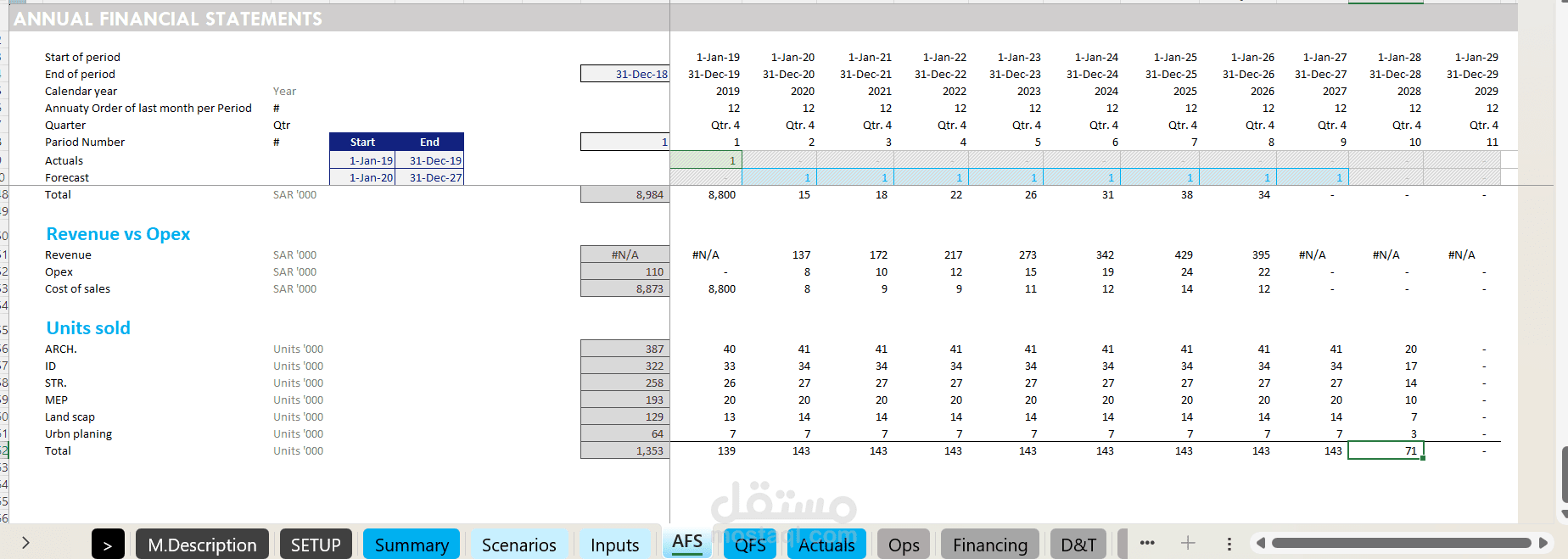Click the 'ANNUAL FINANCIAL STATEMENTS' title
This screenshot has width=1568, height=559.
pyautogui.click(x=168, y=19)
